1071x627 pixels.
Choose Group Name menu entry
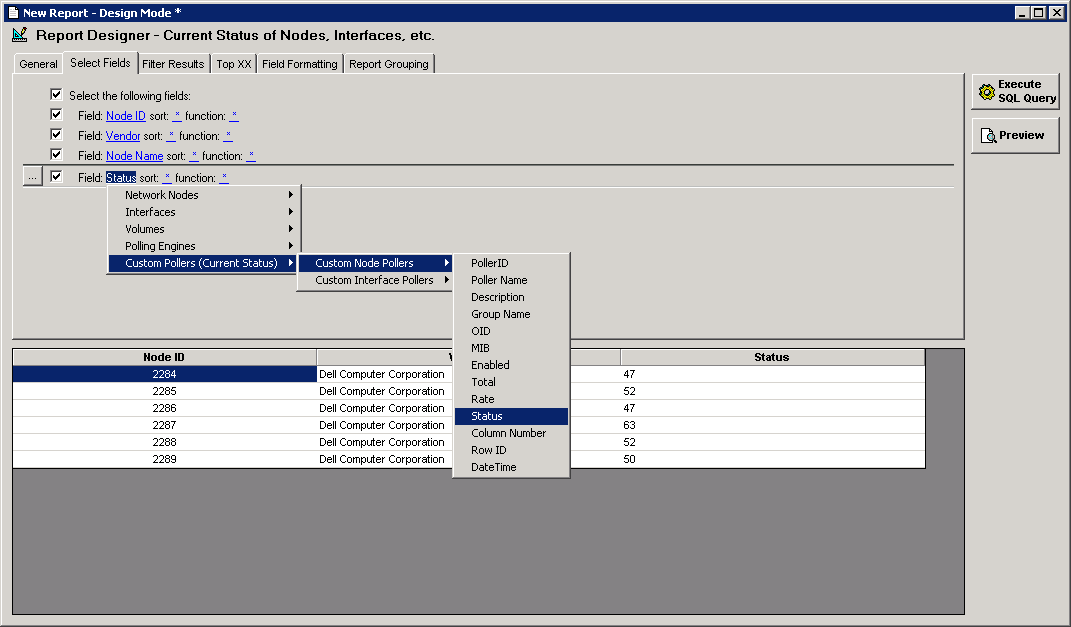(511, 314)
